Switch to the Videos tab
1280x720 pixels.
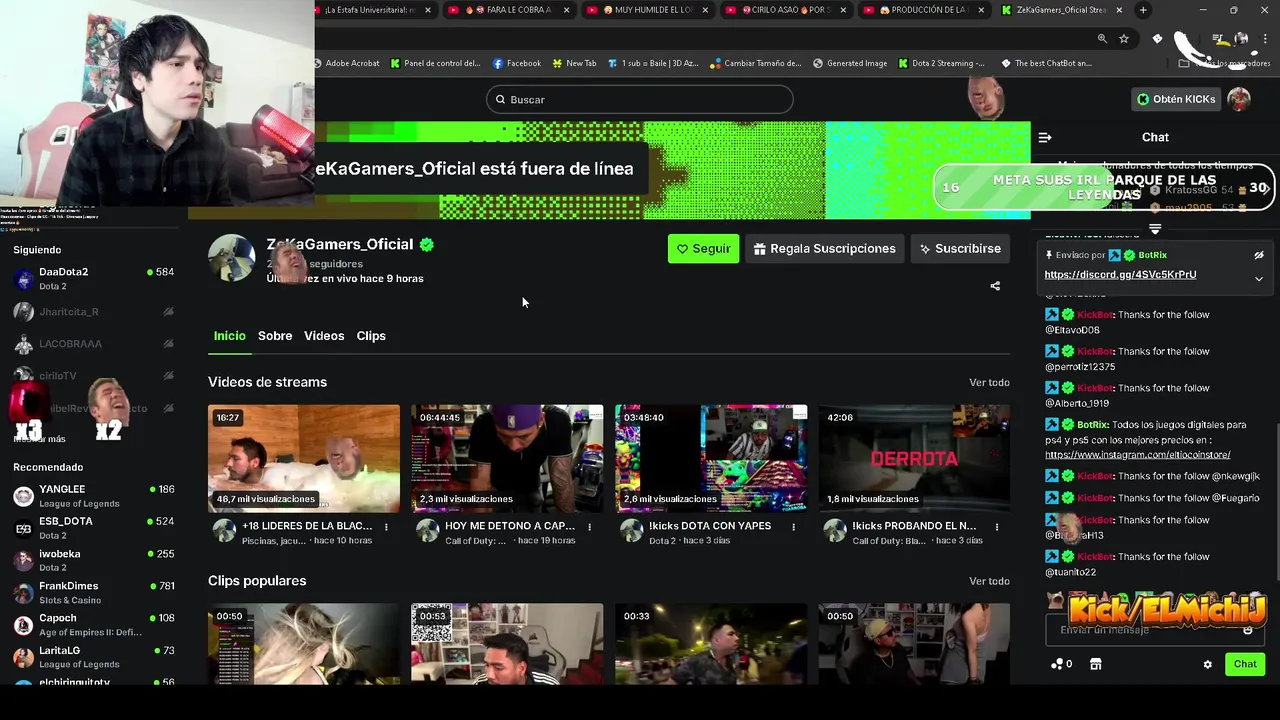coord(324,336)
